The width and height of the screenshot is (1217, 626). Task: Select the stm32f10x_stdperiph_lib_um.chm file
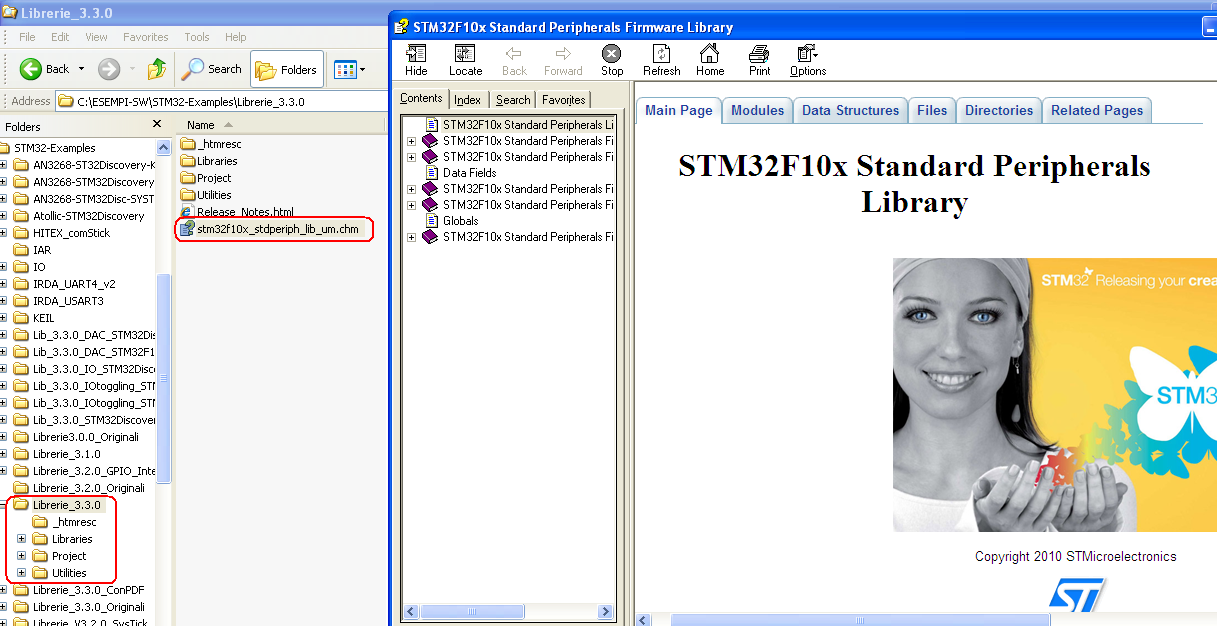269,229
